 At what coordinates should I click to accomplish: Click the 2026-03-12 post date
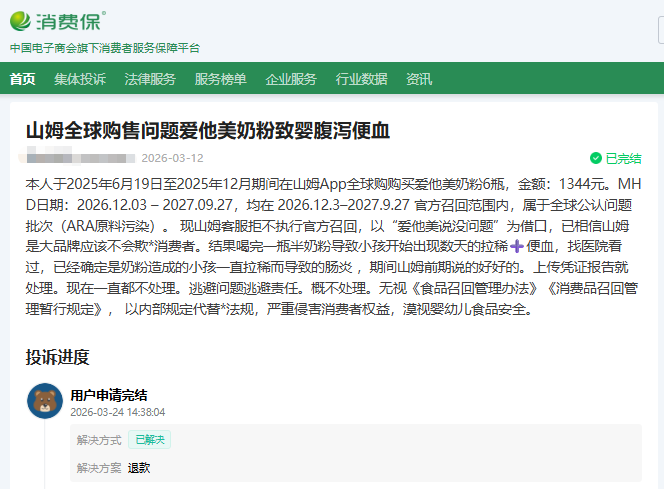coord(172,158)
